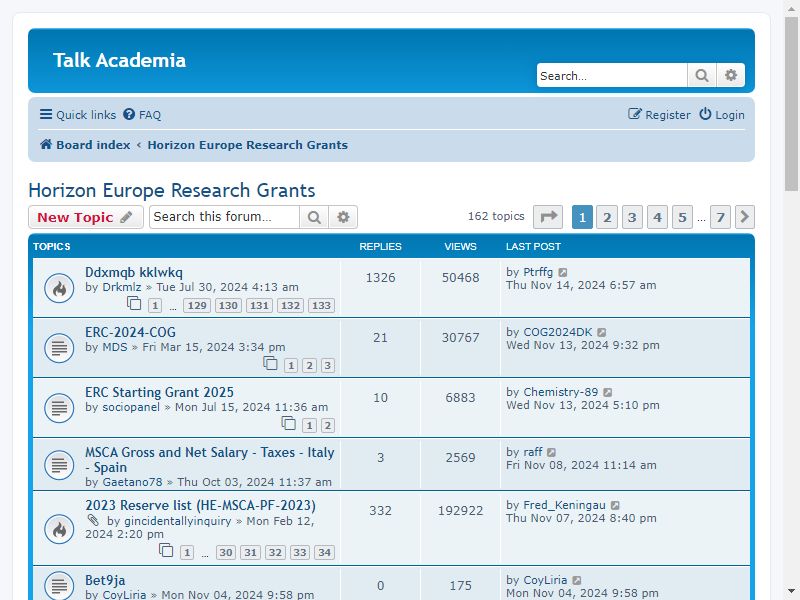
Task: Open author profile Drkmlz
Action: [121, 287]
